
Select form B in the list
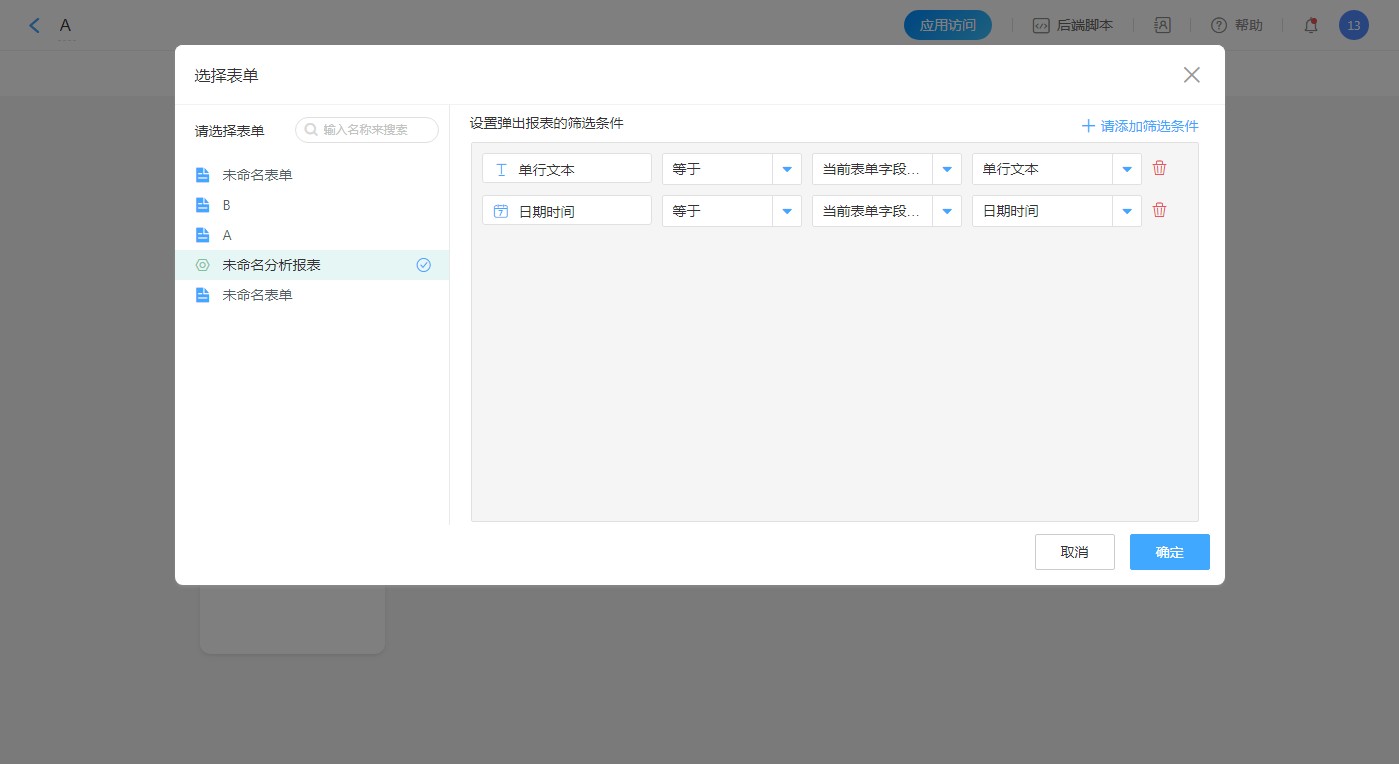pyautogui.click(x=227, y=205)
